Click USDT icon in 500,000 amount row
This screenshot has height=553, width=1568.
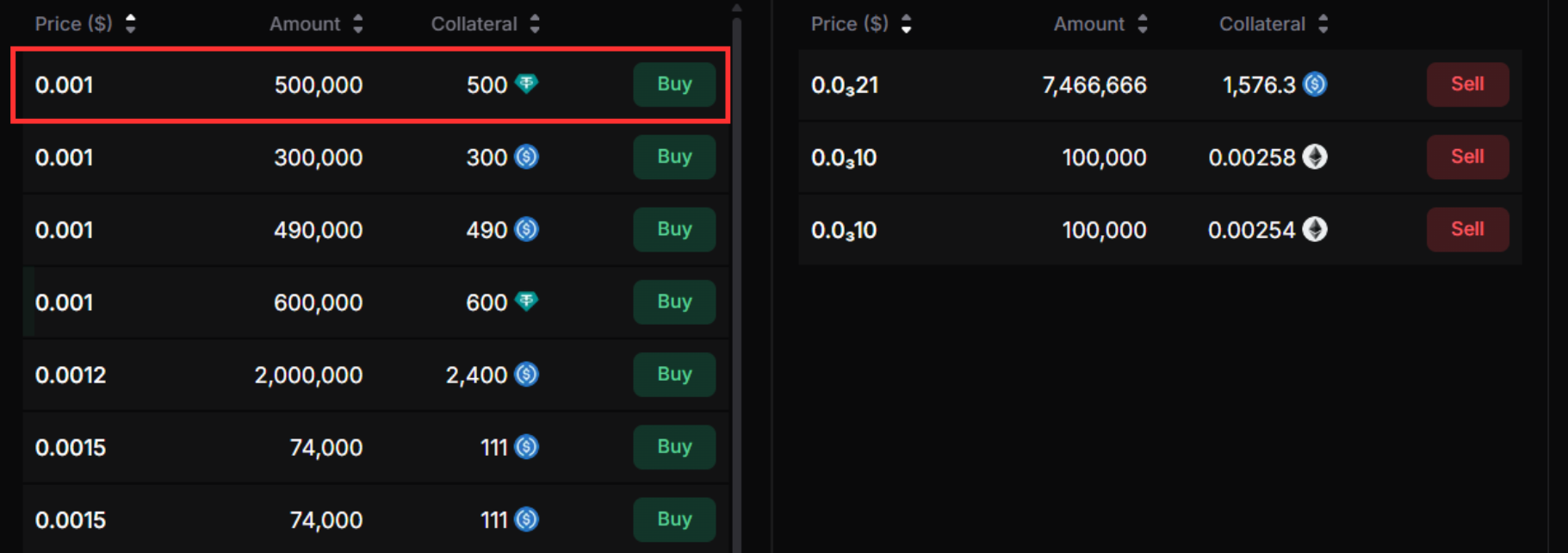click(526, 84)
